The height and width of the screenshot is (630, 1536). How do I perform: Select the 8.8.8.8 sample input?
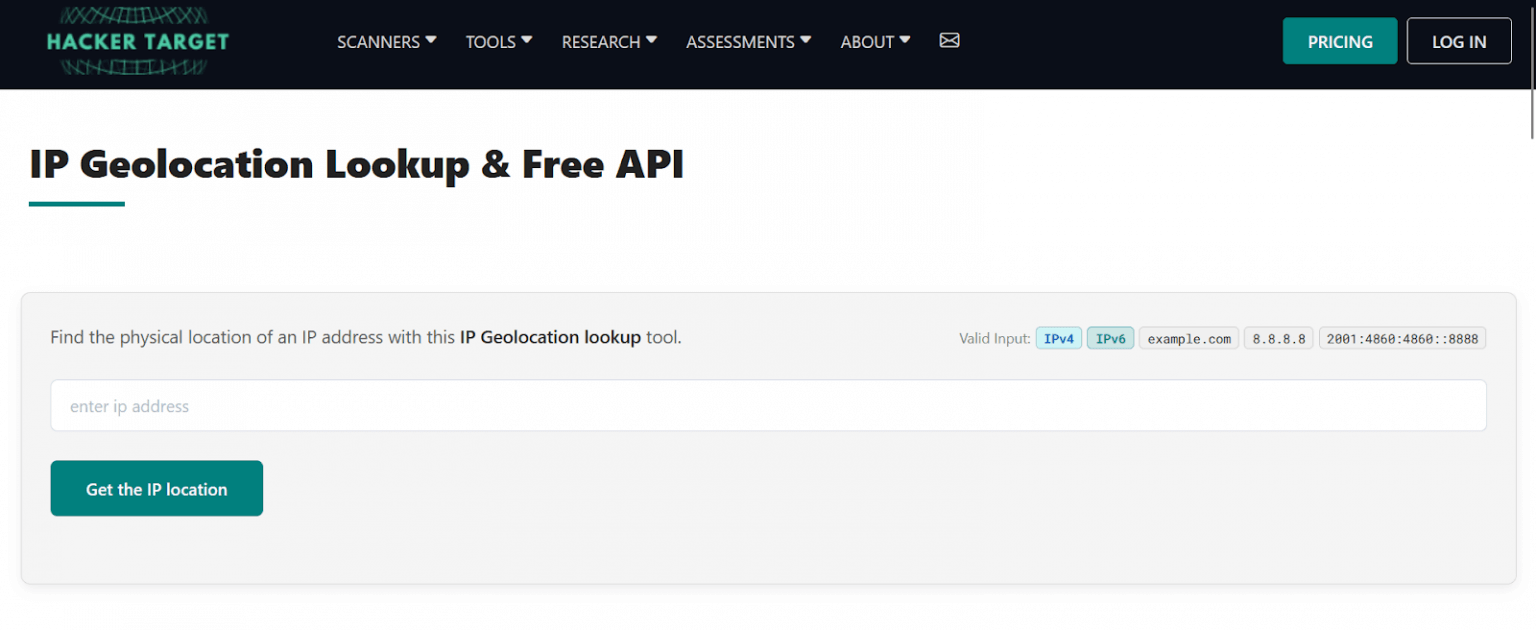(x=1278, y=338)
